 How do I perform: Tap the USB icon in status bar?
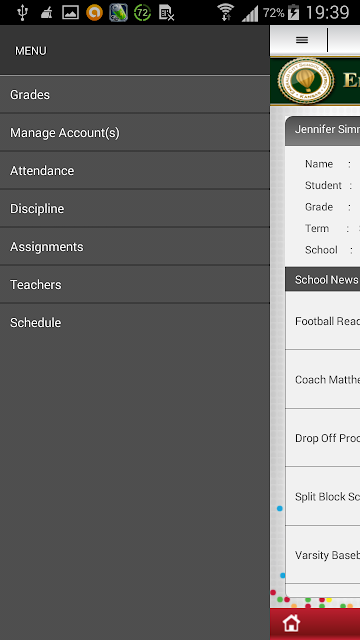pos(22,13)
